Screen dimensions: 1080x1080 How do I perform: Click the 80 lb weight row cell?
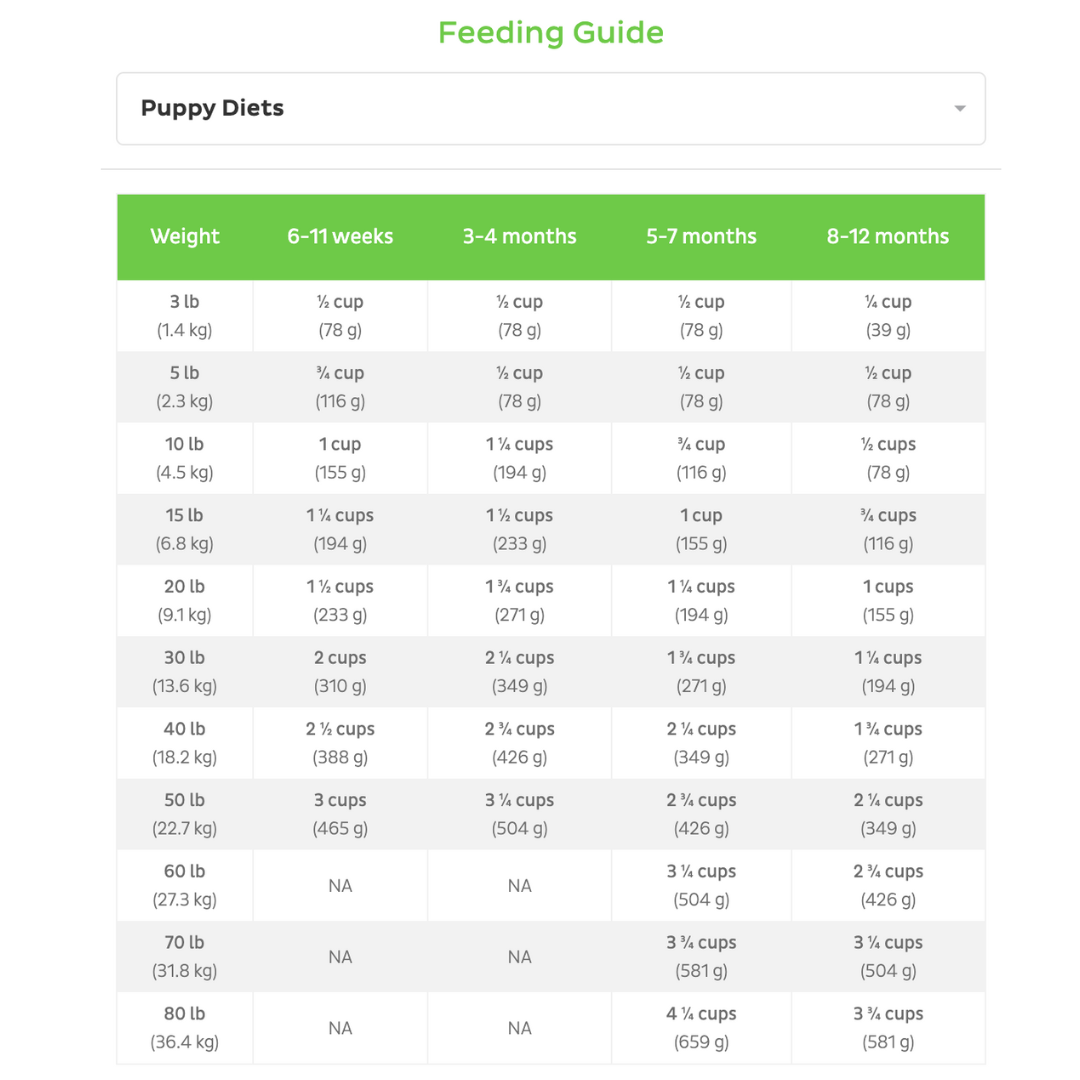[x=185, y=1028]
